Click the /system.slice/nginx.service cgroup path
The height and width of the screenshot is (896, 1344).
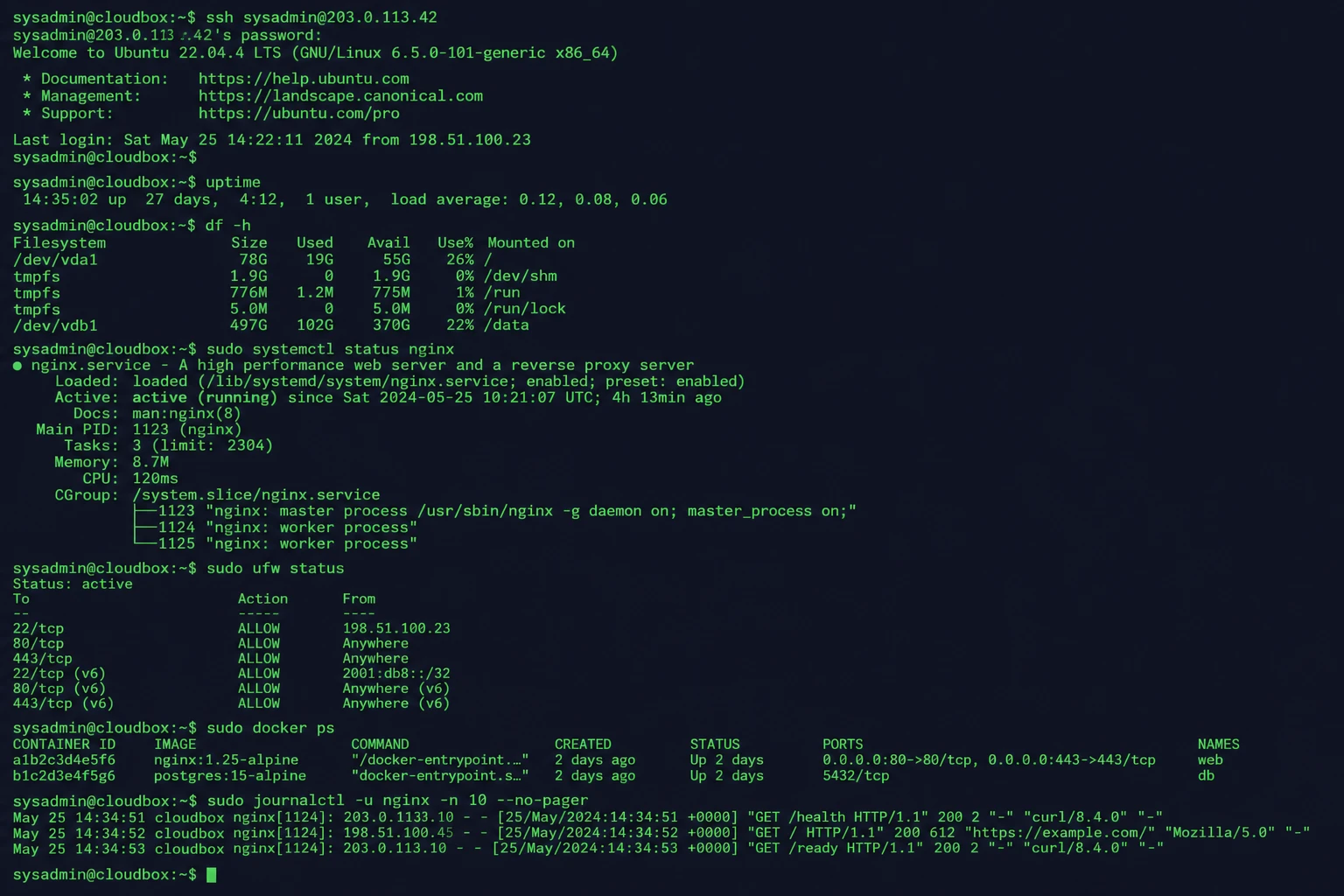[x=256, y=496]
